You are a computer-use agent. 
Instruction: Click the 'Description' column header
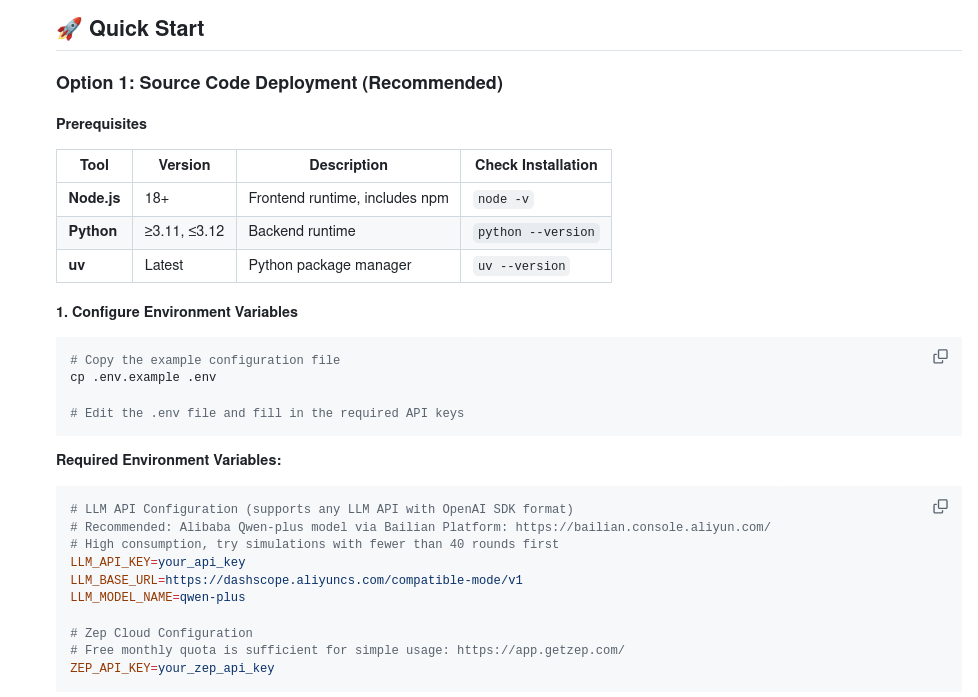tap(348, 165)
